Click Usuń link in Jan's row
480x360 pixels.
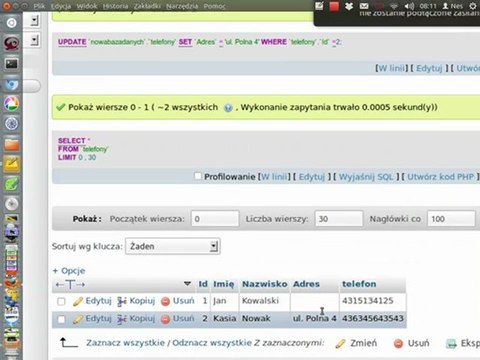click(x=183, y=301)
